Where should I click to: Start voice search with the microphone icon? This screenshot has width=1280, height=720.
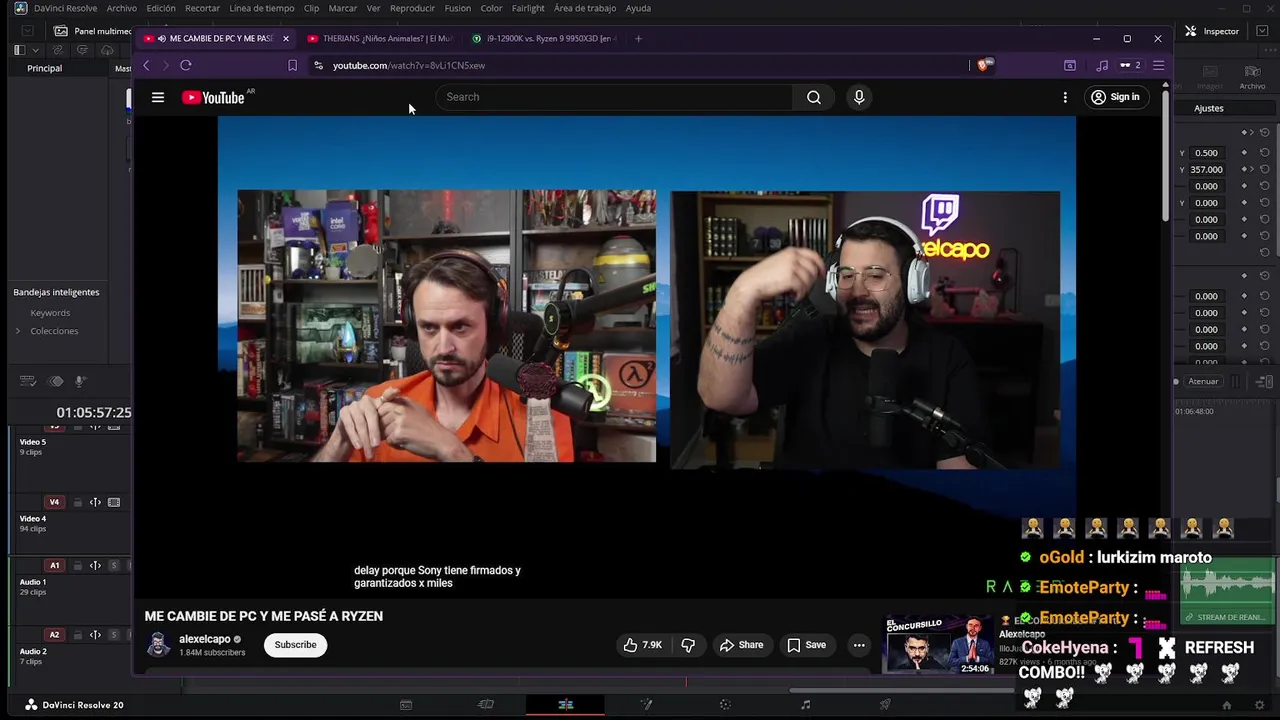859,97
